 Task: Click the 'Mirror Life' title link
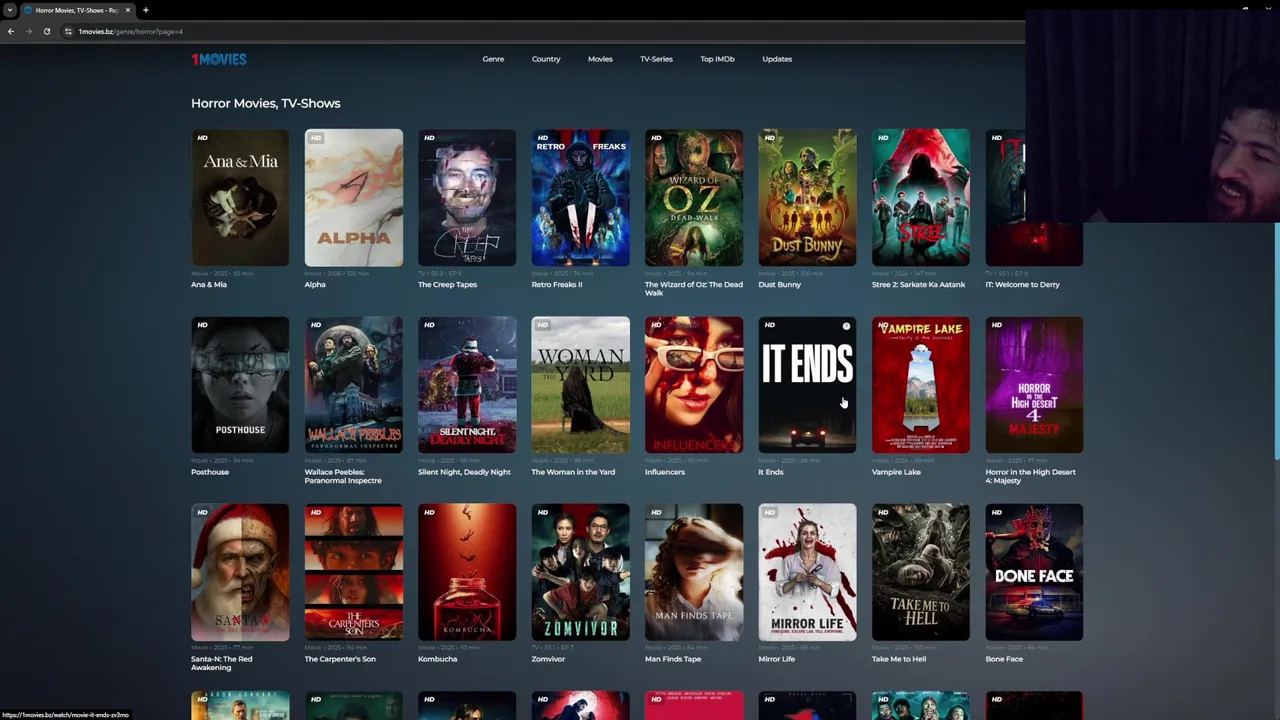click(777, 659)
